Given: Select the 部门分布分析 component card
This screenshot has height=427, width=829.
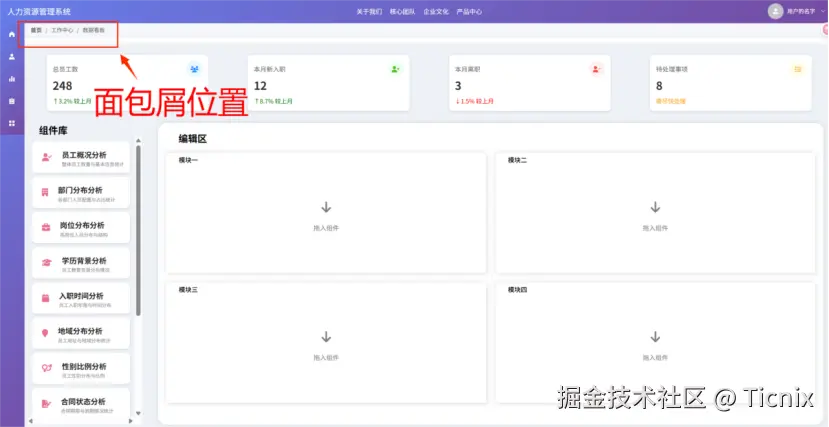Looking at the screenshot, I should tap(81, 192).
